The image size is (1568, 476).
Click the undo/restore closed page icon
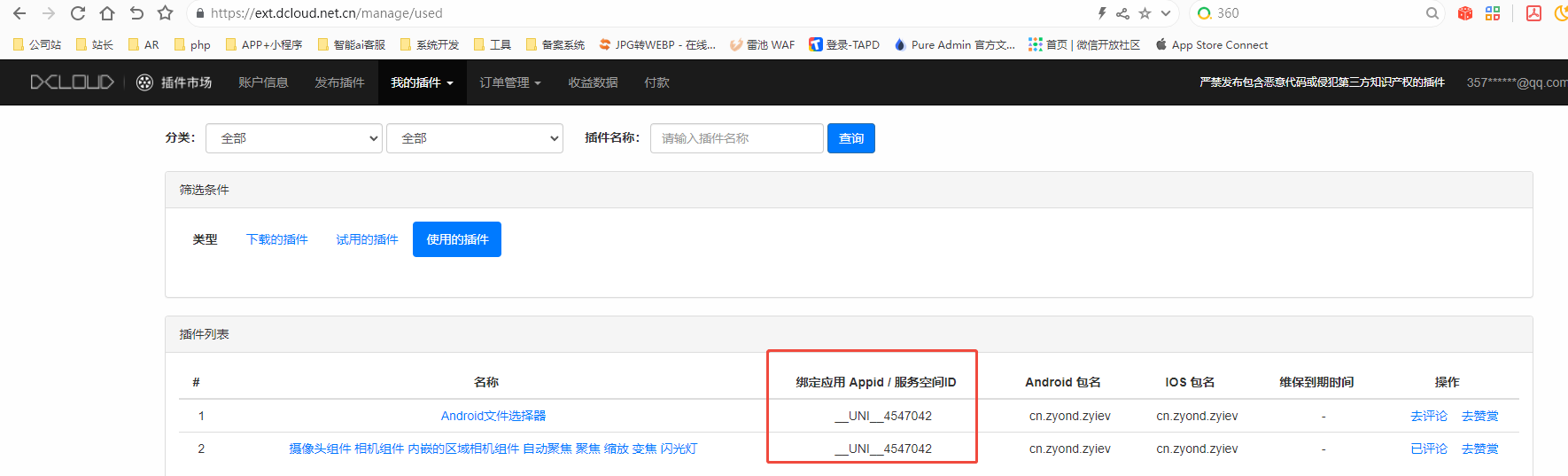point(136,13)
